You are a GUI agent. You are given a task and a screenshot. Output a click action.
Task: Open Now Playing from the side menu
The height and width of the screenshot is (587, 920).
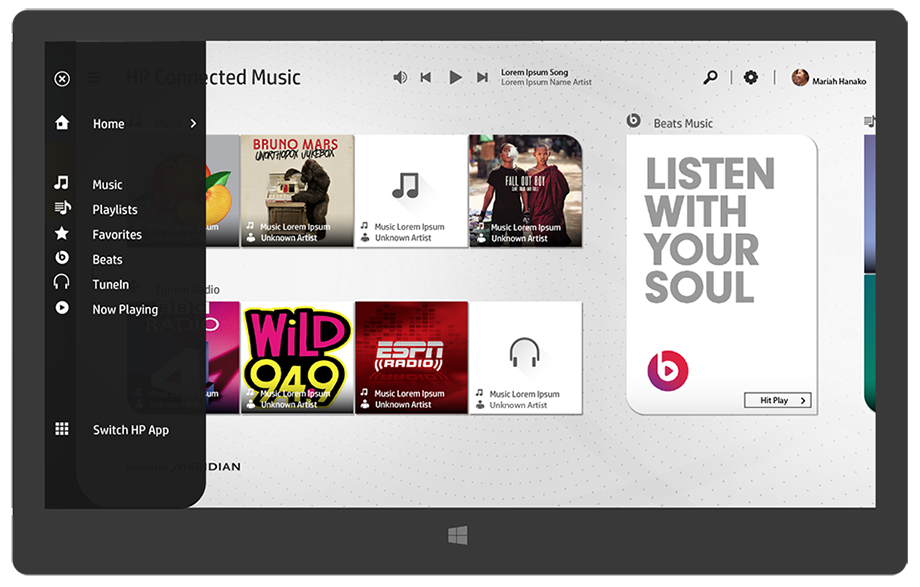125,310
